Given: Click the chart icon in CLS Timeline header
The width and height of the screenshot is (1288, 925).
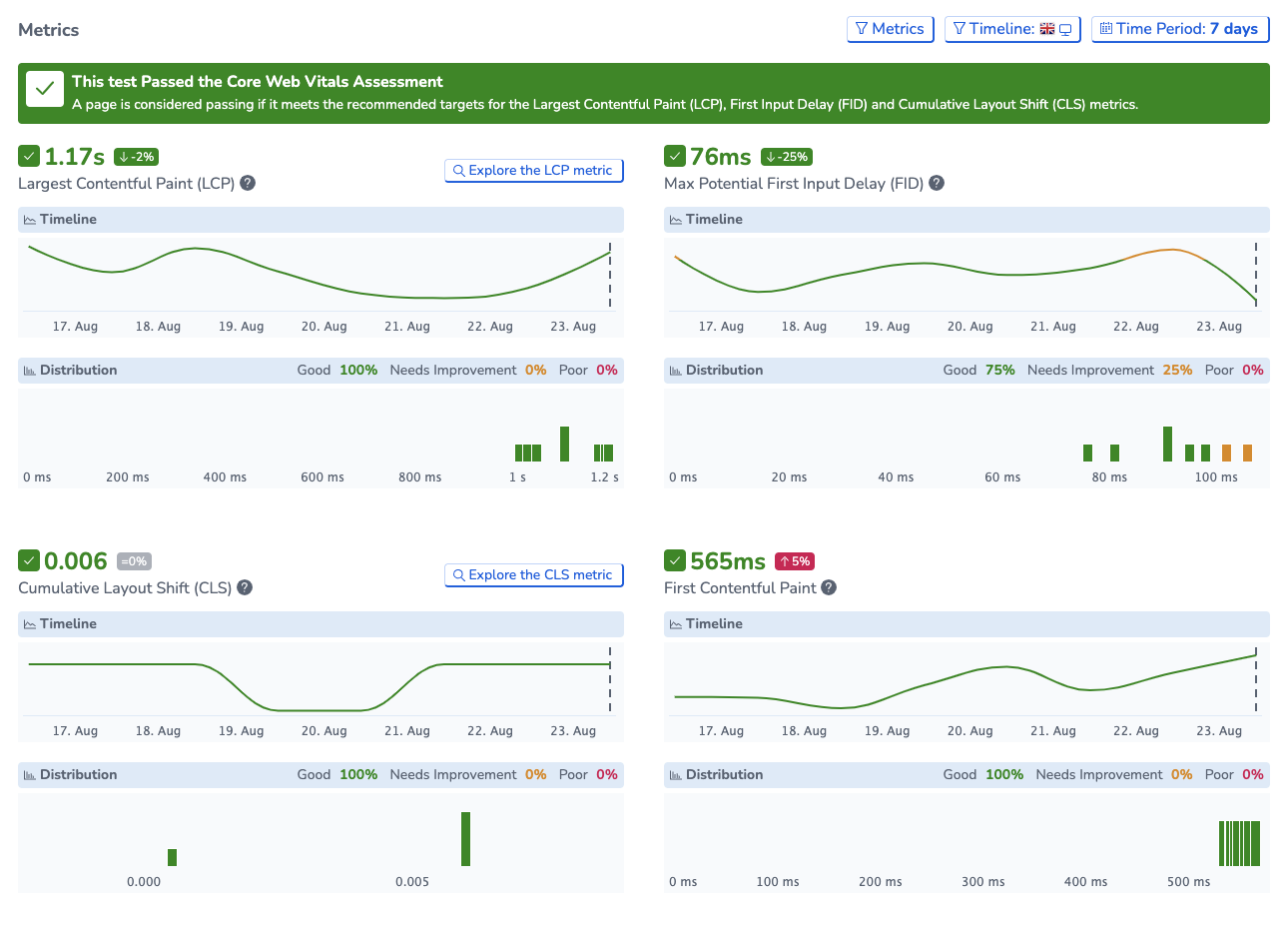Looking at the screenshot, I should 30,624.
